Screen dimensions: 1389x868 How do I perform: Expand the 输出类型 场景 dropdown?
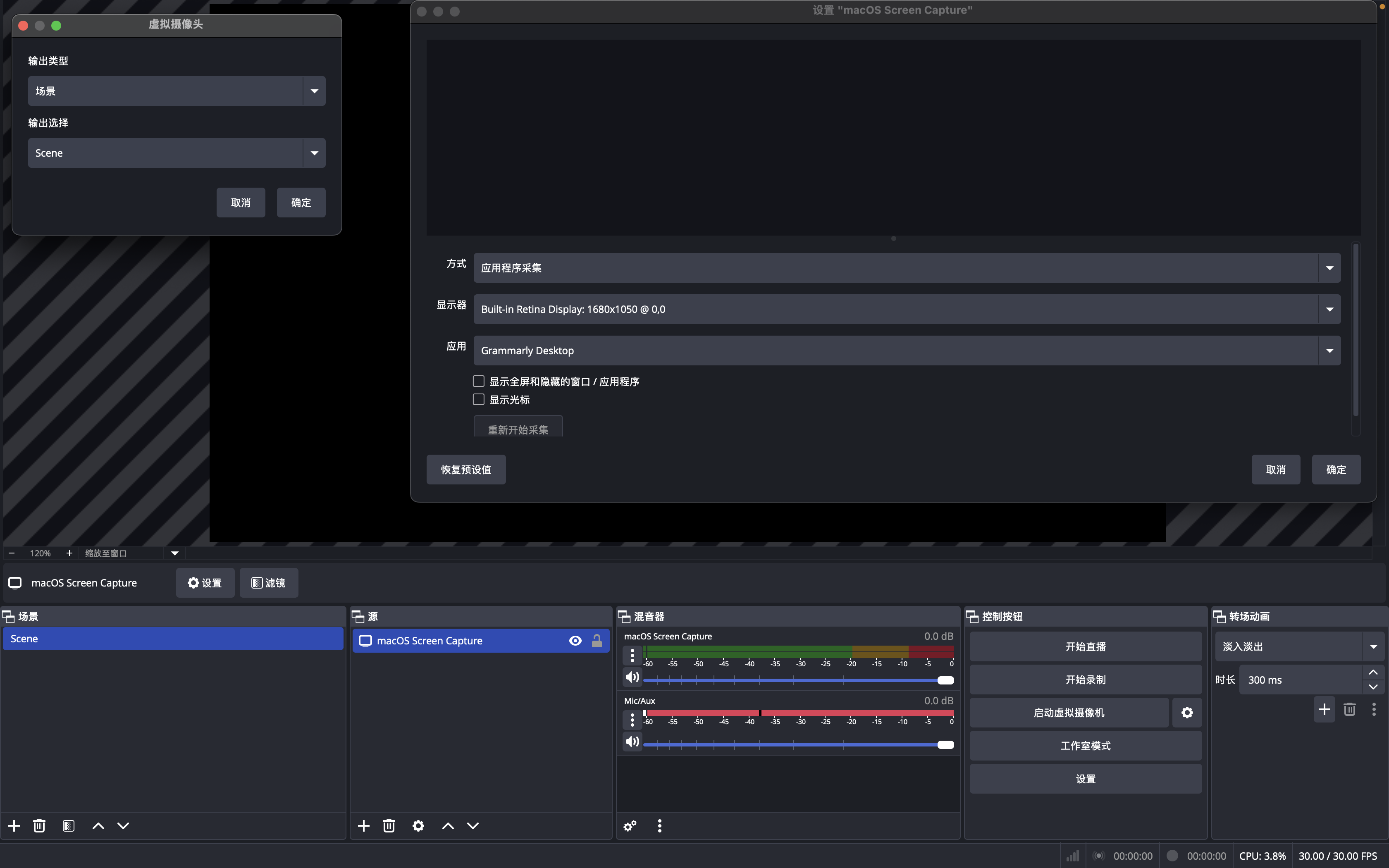coord(177,91)
